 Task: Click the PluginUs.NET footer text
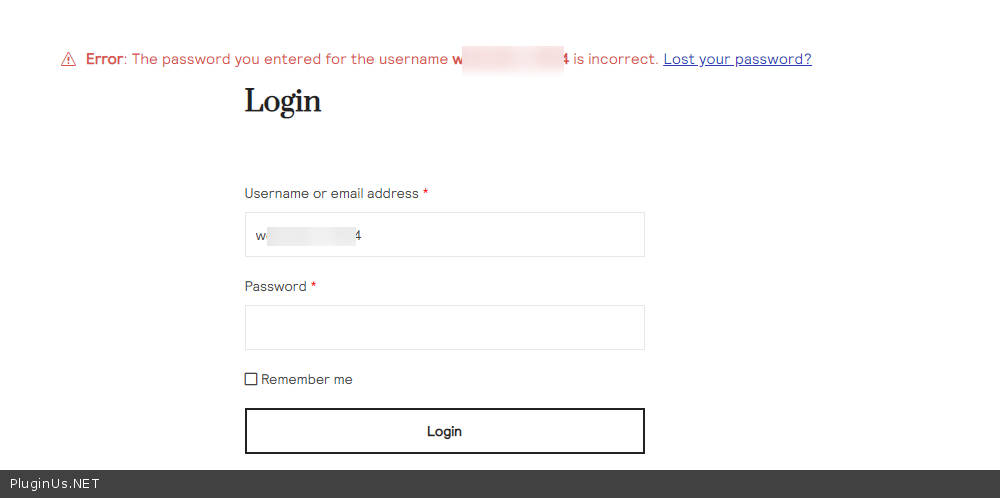[x=54, y=484]
